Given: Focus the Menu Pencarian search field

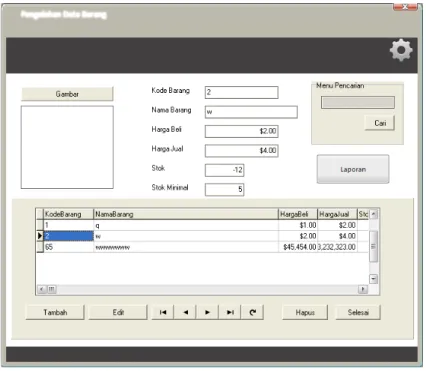Looking at the screenshot, I should tap(358, 103).
